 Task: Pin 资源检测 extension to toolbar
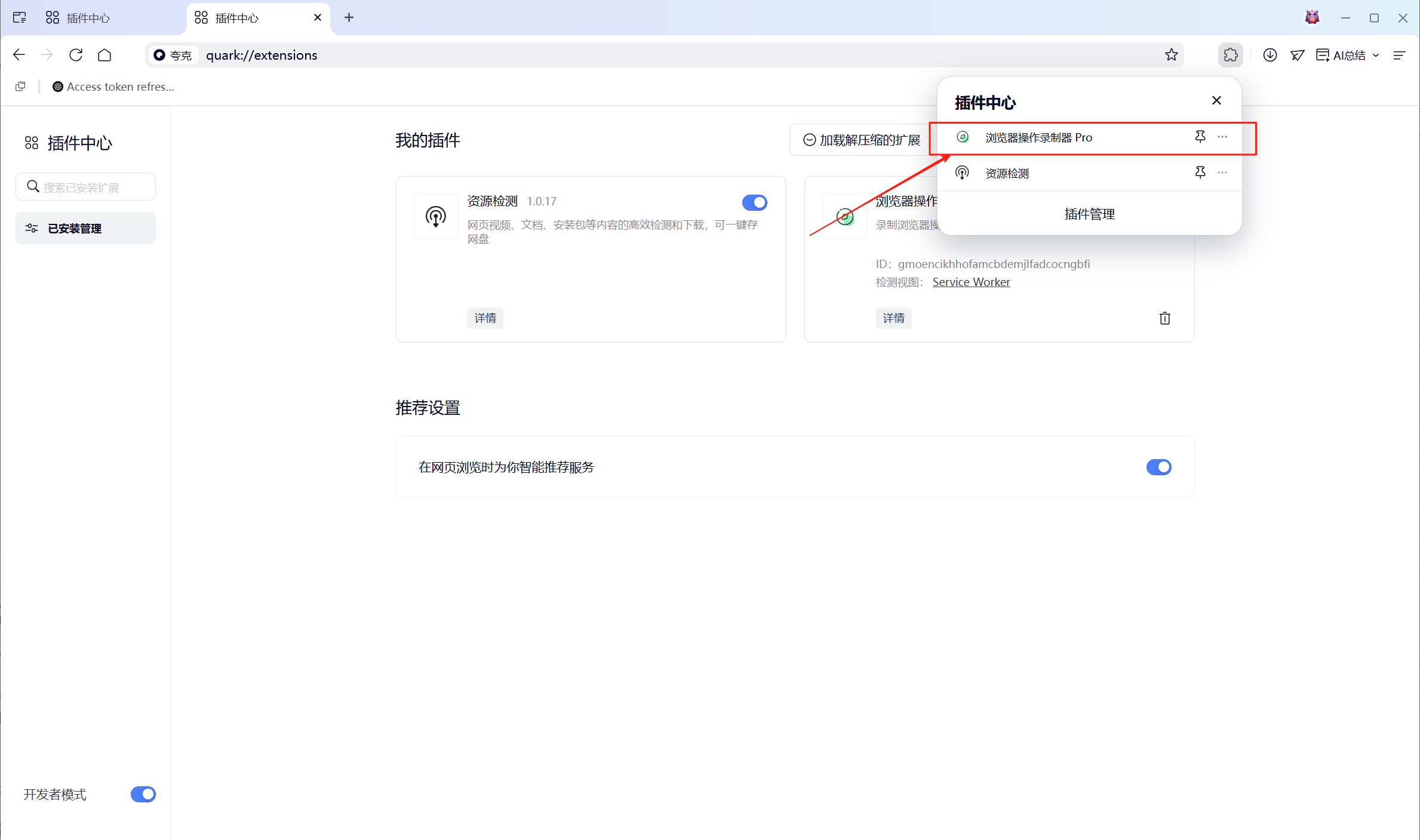click(1200, 173)
